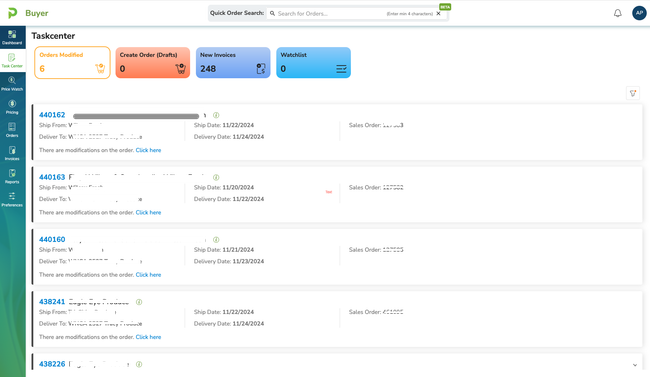Click info icon for order 440160
650x377 pixels.
coord(216,240)
